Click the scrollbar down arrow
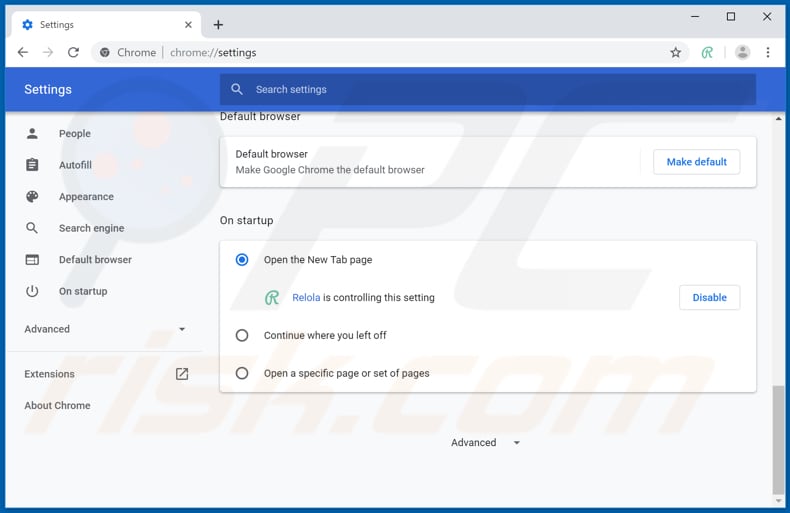 [778, 501]
